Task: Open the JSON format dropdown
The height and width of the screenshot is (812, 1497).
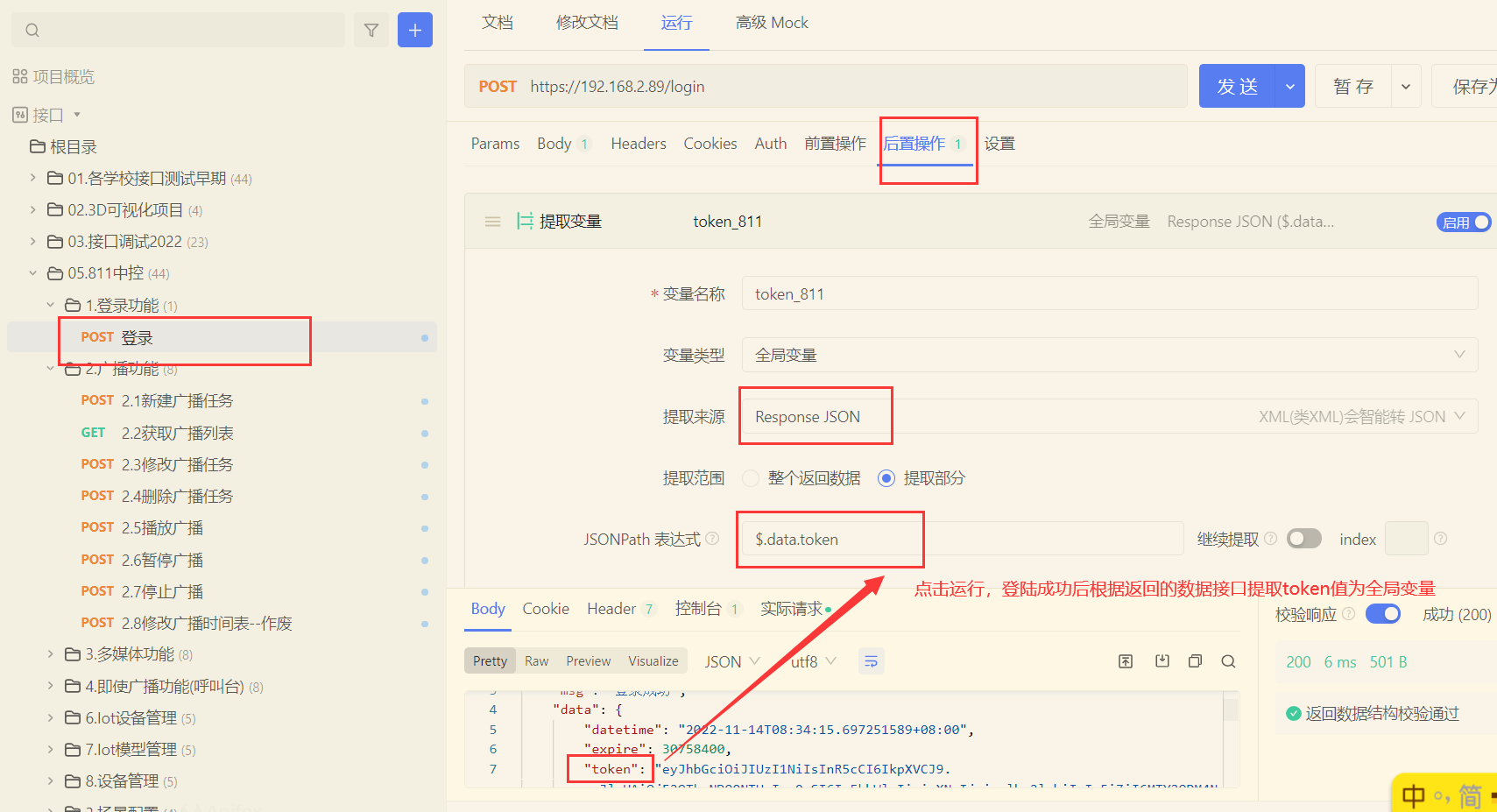Action: coord(732,661)
